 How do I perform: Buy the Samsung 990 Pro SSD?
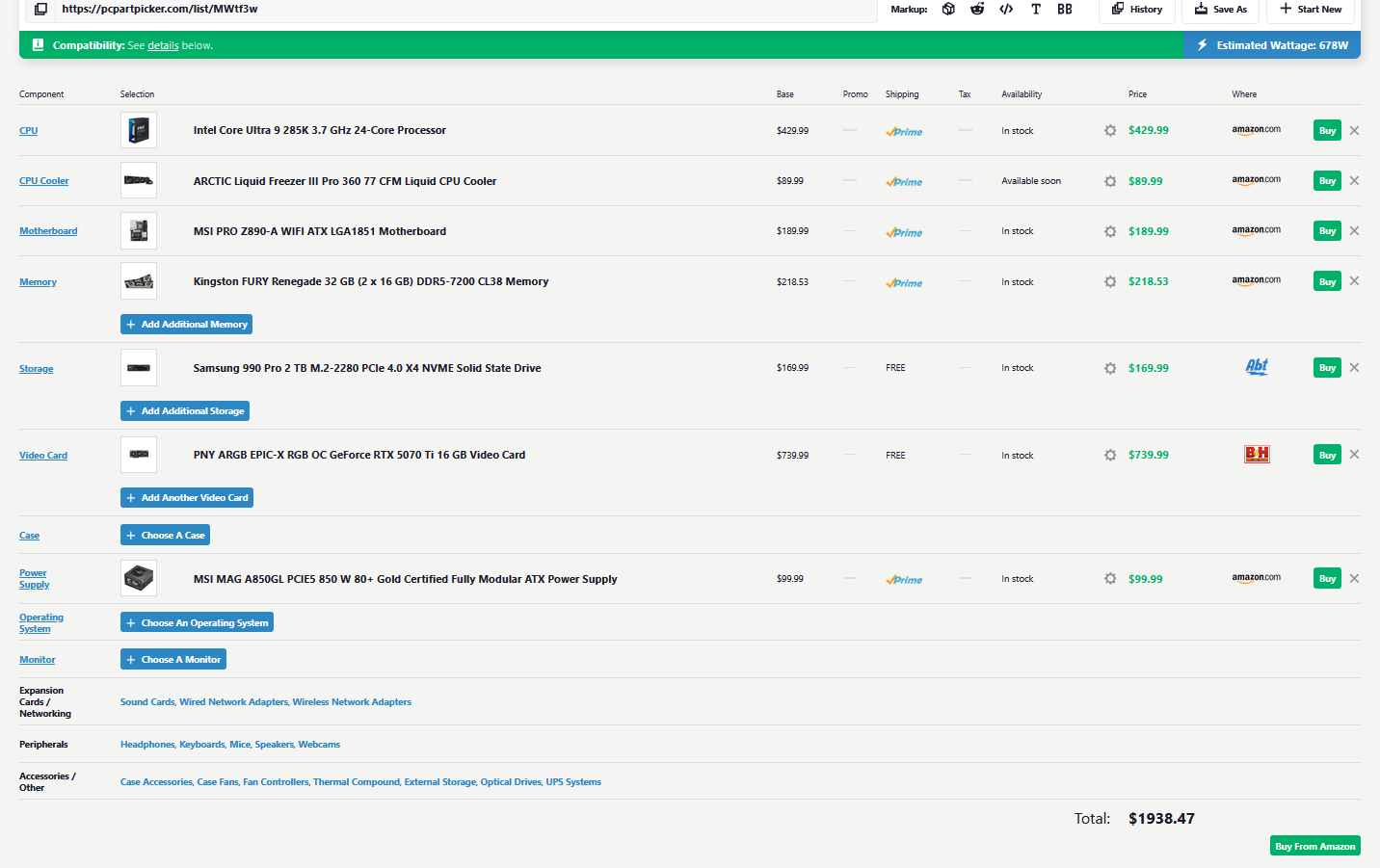(x=1327, y=367)
